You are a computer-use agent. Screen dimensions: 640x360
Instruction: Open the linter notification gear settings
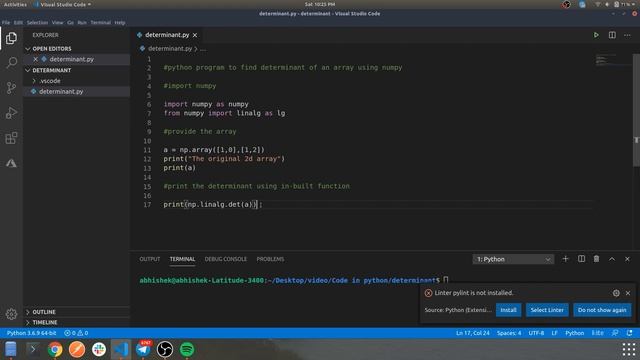coord(616,293)
